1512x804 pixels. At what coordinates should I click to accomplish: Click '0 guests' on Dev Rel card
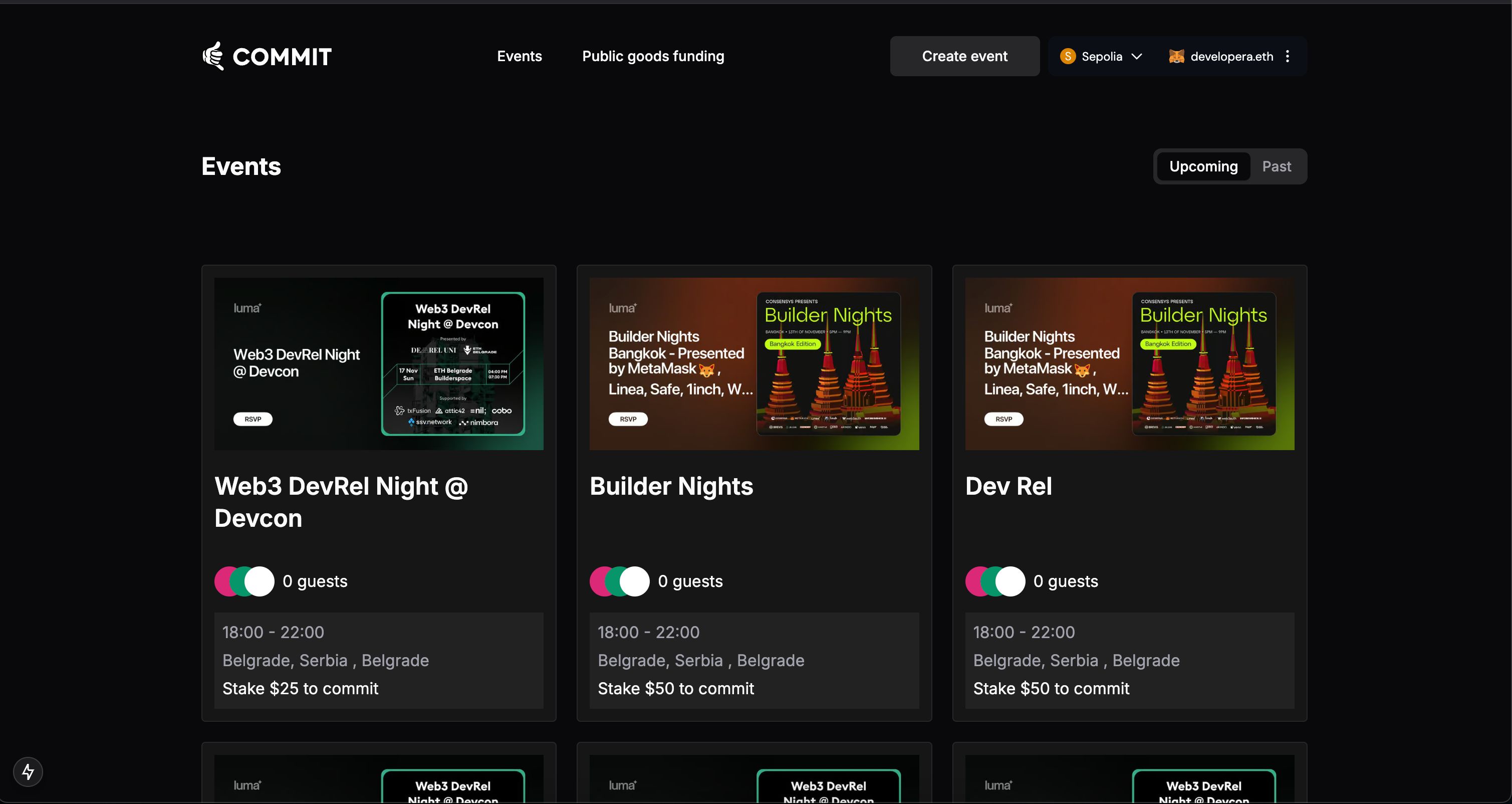pos(1066,581)
